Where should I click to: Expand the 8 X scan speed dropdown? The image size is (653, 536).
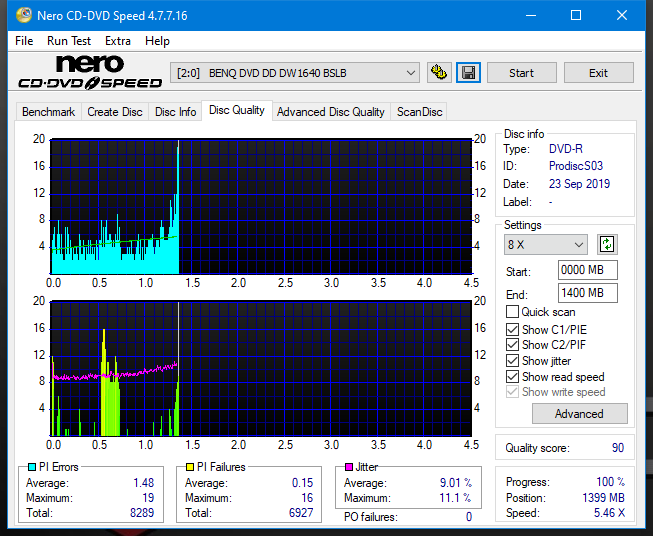coord(546,244)
